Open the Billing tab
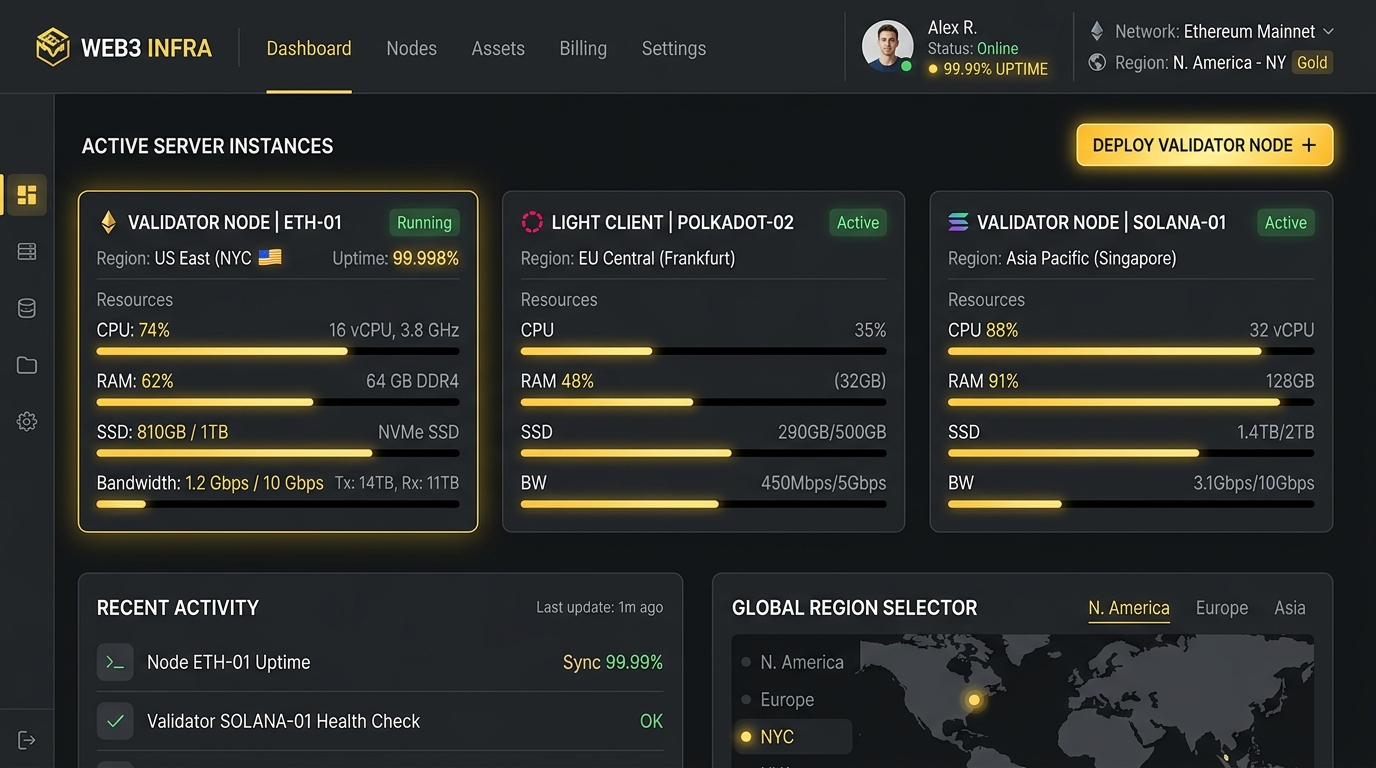 583,48
